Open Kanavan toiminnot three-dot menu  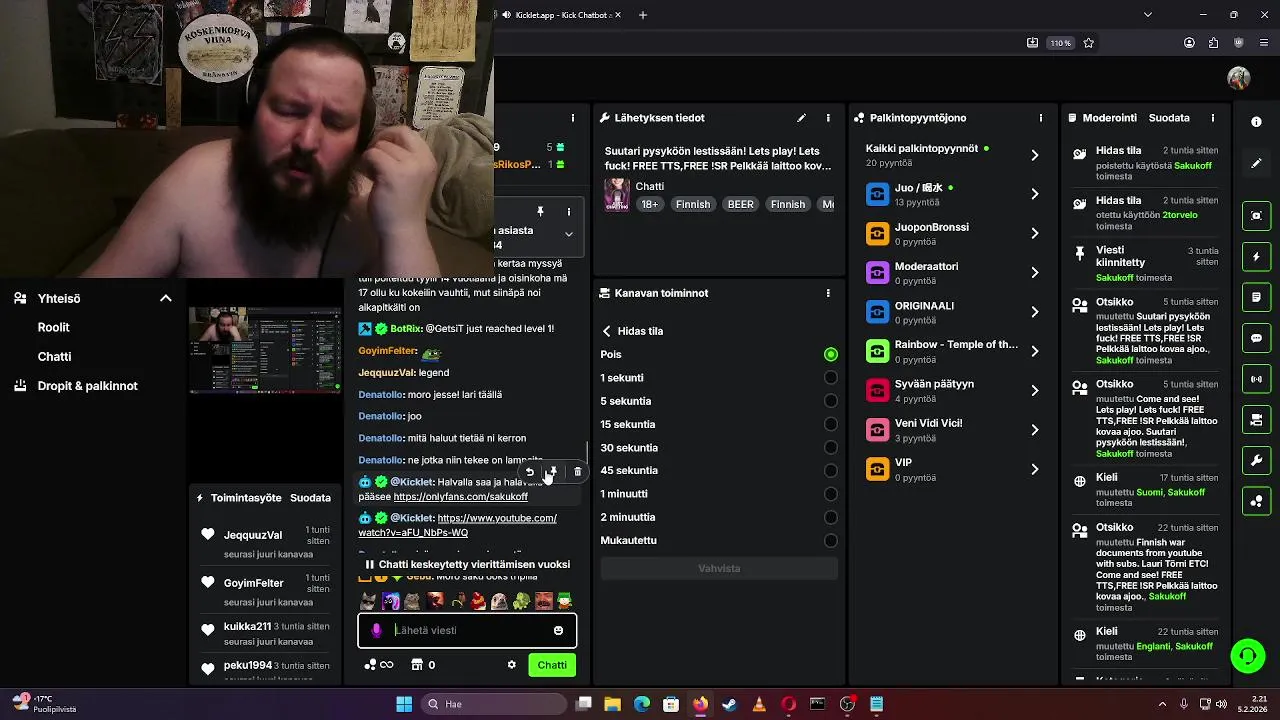828,293
